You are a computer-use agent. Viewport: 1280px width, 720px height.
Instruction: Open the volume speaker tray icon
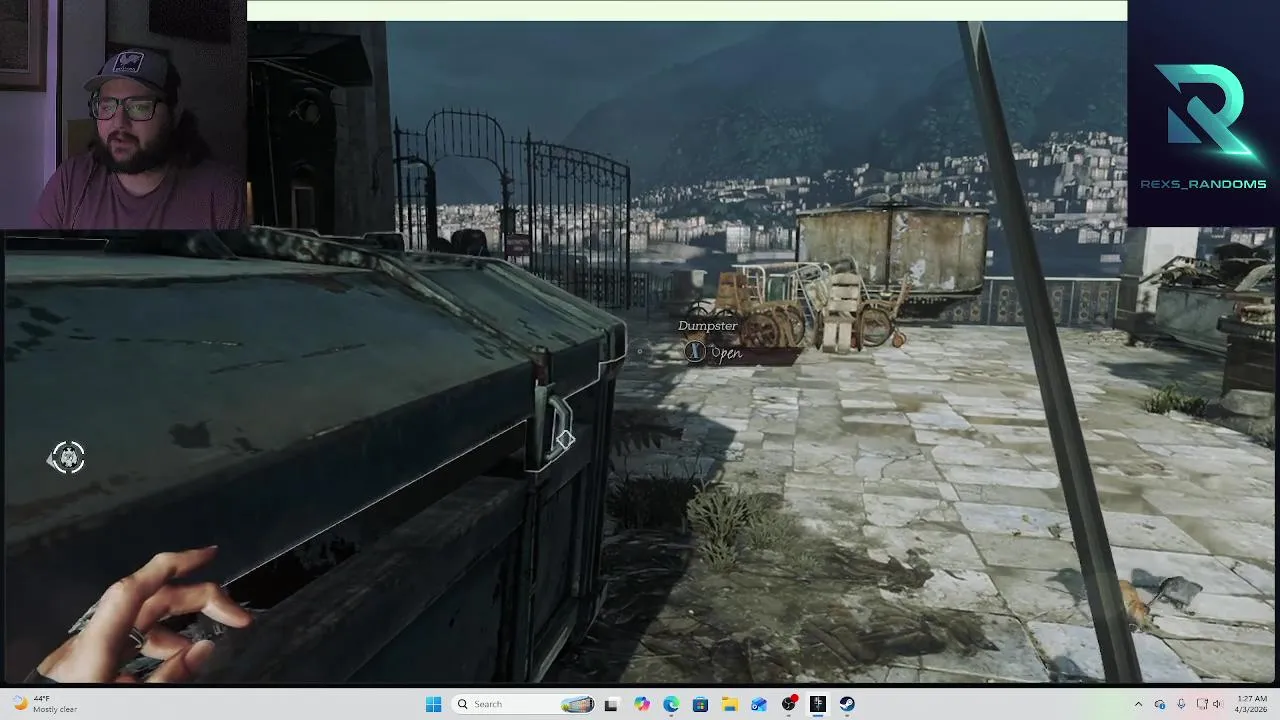(1217, 704)
